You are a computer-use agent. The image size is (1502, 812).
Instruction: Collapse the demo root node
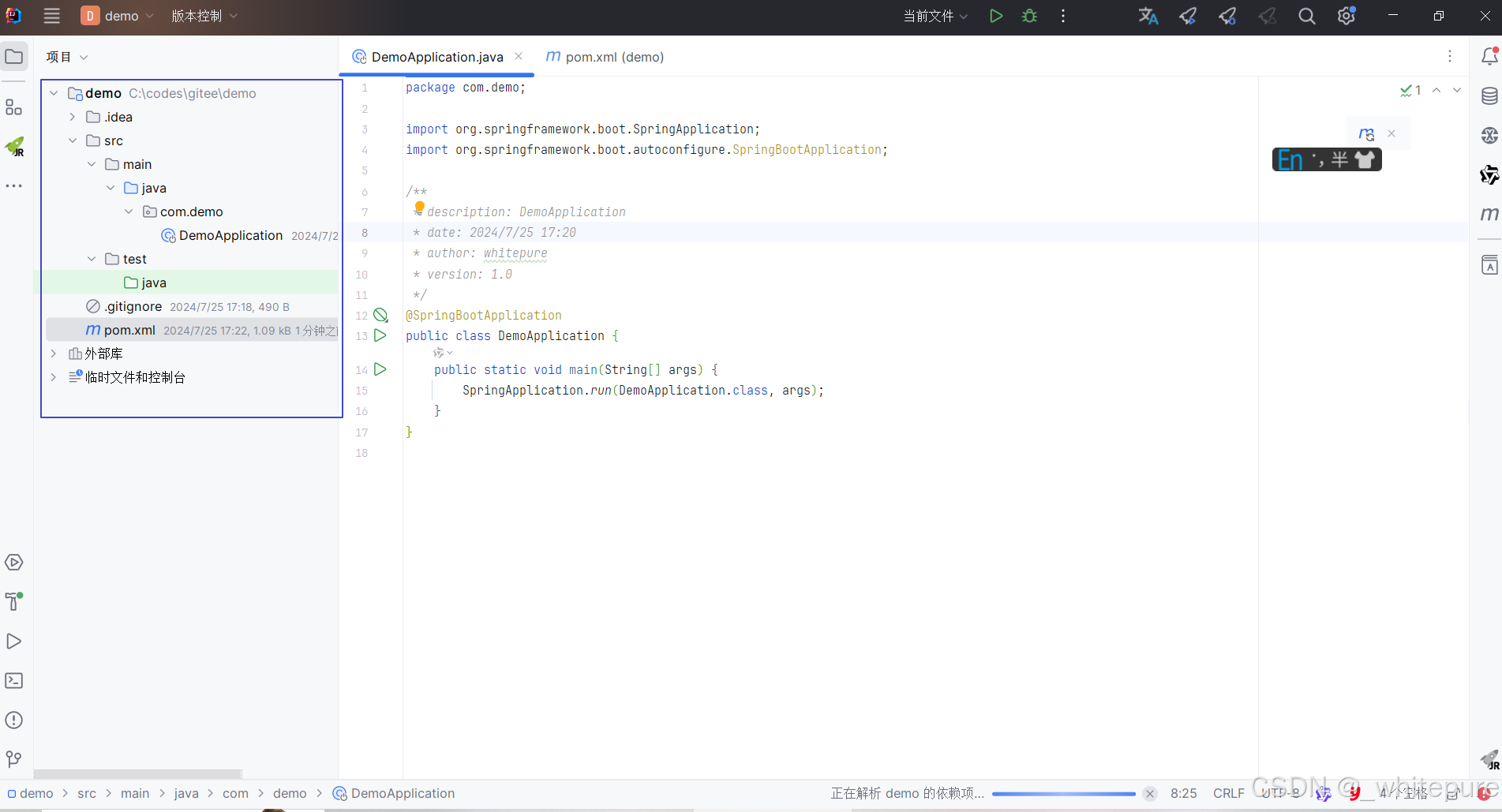(54, 93)
